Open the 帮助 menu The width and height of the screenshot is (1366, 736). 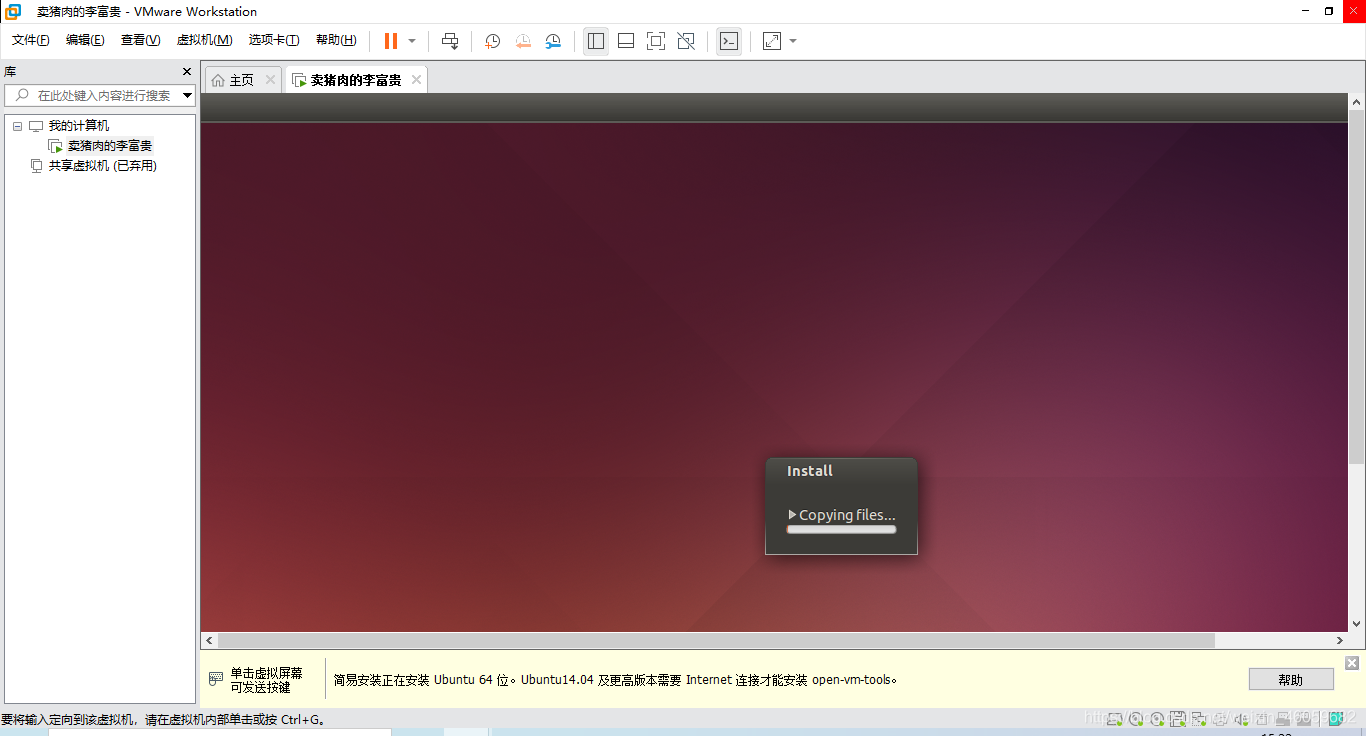(336, 40)
